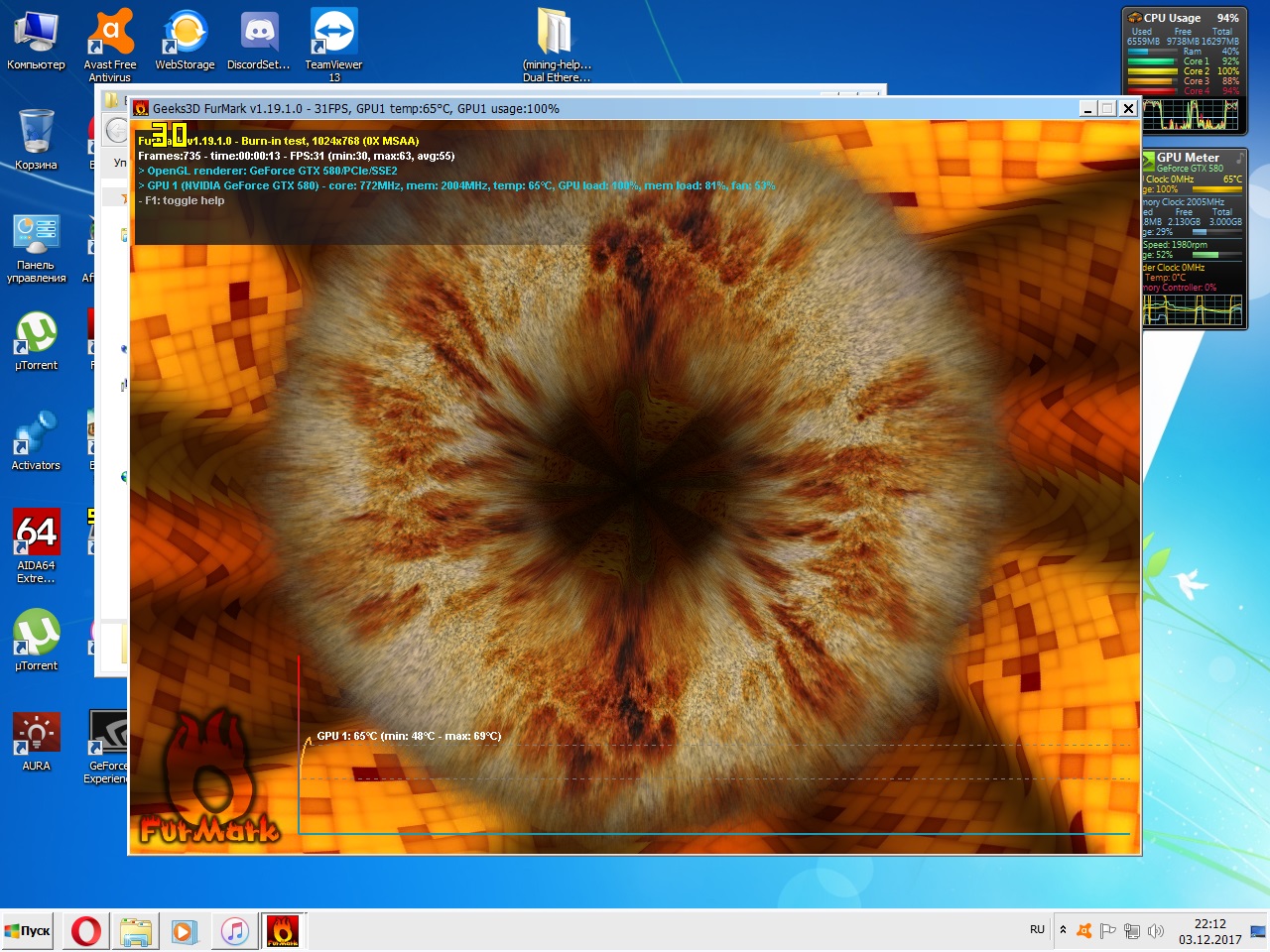1270x952 pixels.
Task: Maximize the FurMark window
Action: coord(1107,108)
